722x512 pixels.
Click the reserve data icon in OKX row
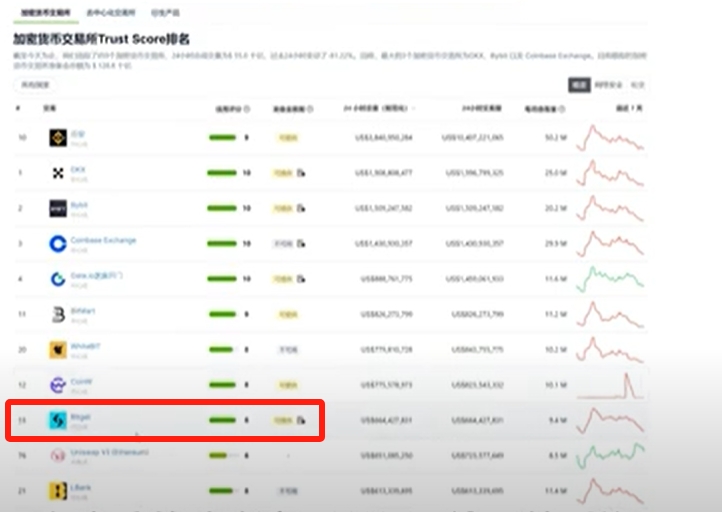pyautogui.click(x=301, y=173)
